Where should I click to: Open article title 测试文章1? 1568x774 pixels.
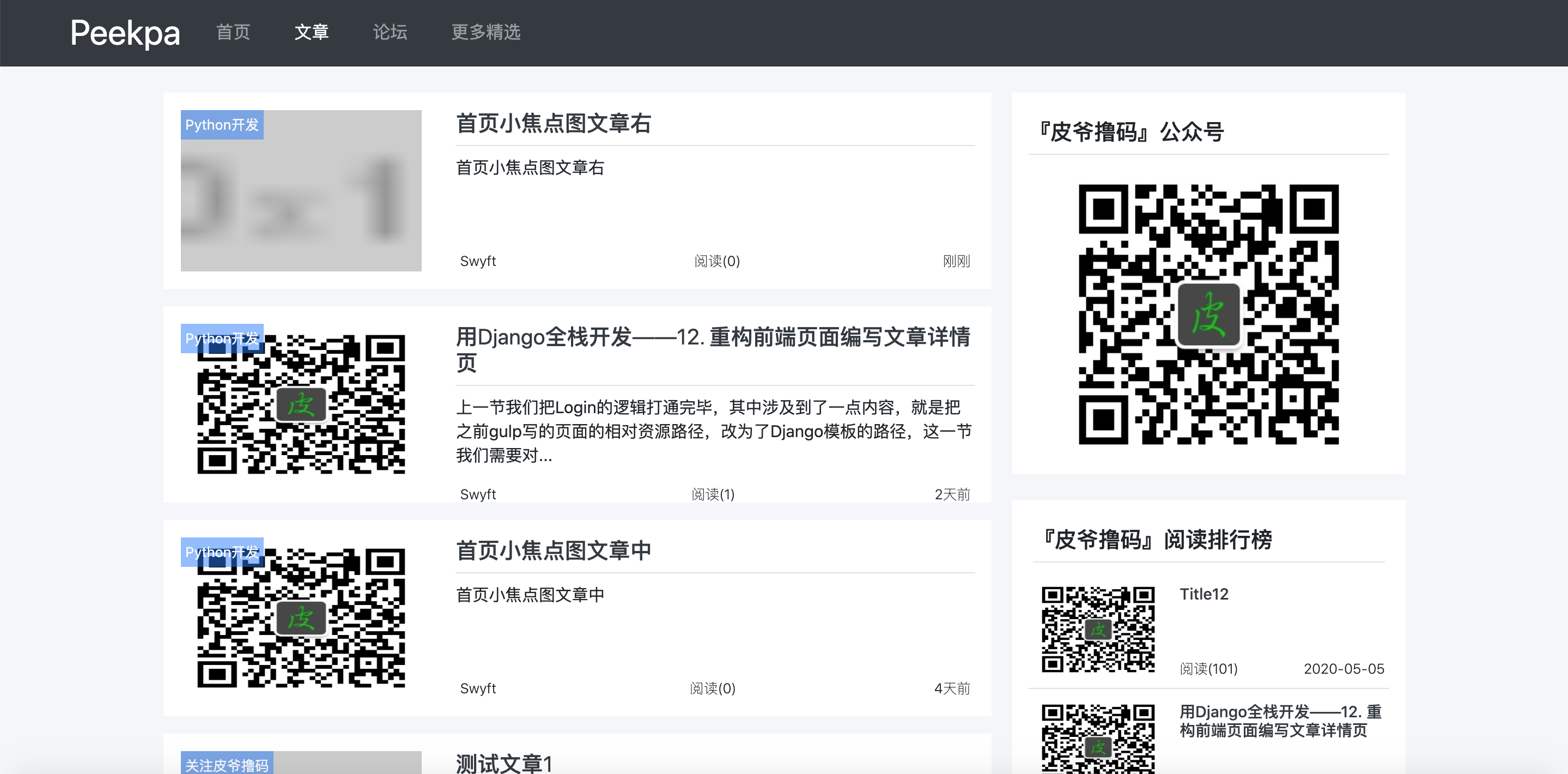(504, 763)
